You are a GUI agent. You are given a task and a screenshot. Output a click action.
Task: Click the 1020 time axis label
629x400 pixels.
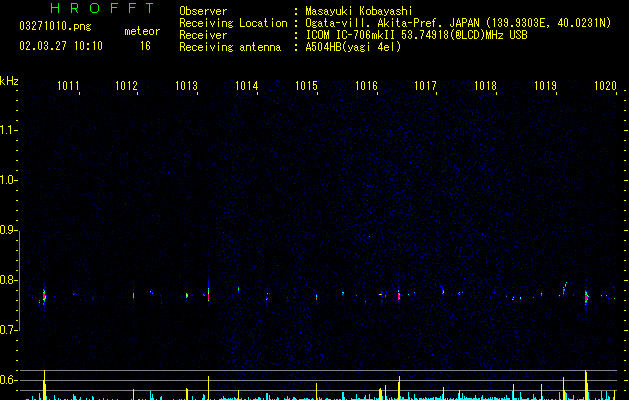tap(605, 86)
